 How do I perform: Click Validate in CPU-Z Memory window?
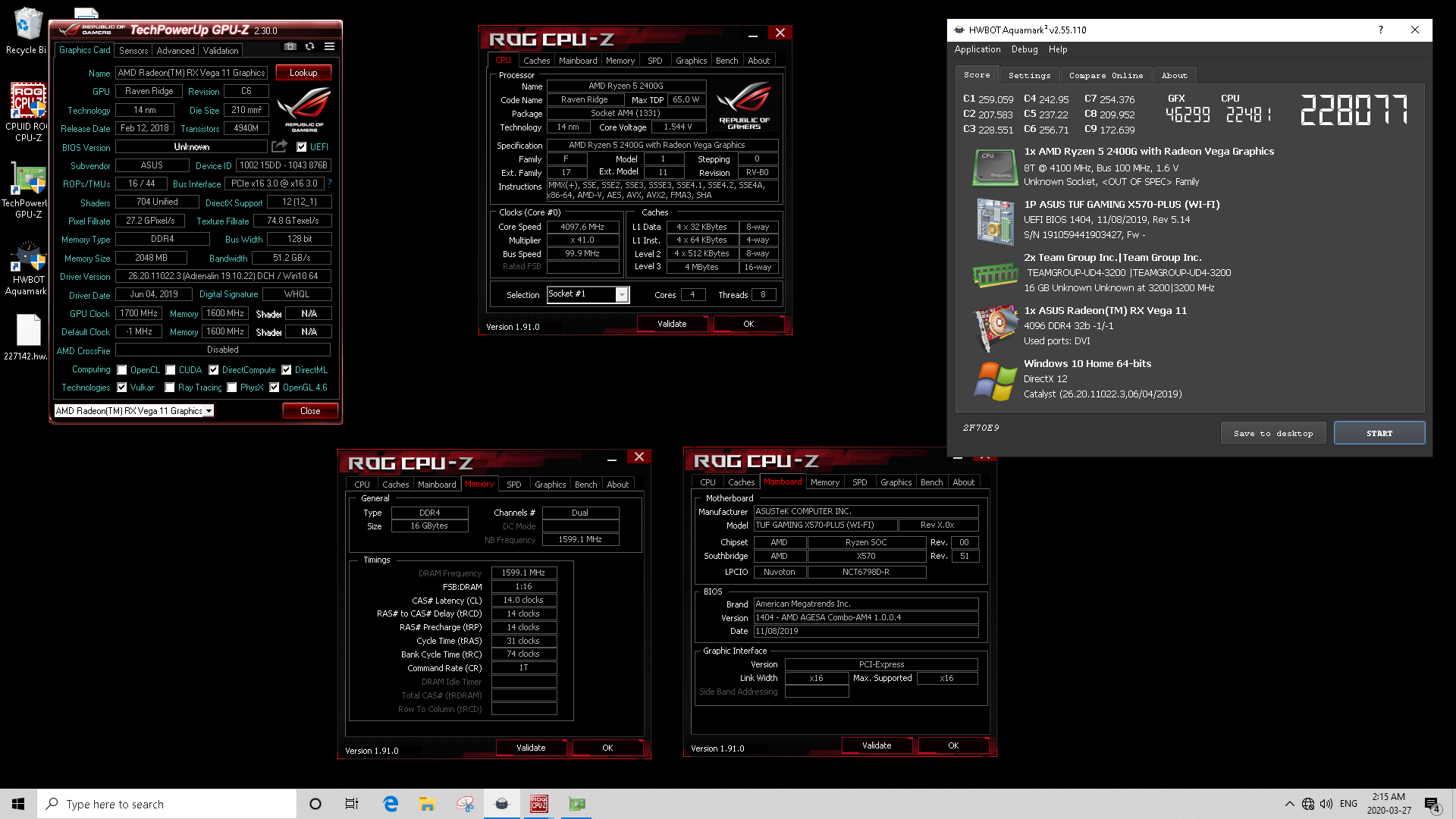point(531,748)
